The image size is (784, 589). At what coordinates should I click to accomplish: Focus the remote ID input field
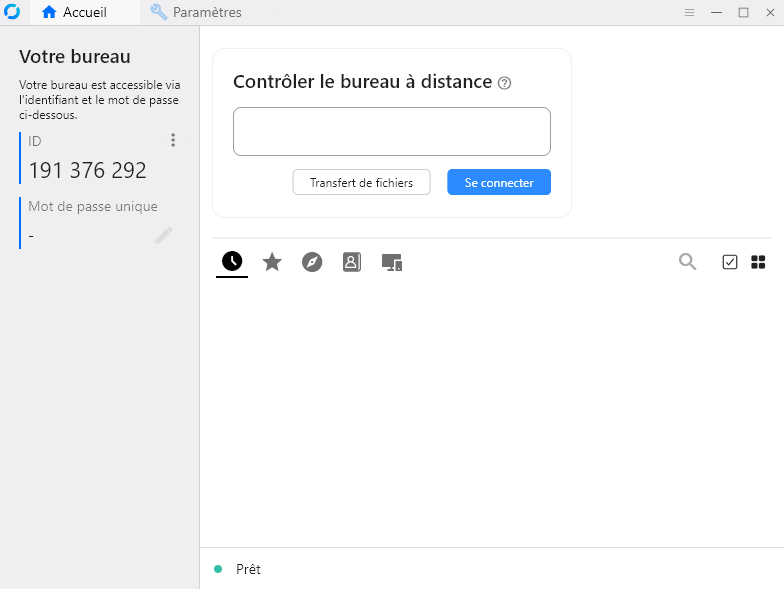tap(392, 132)
